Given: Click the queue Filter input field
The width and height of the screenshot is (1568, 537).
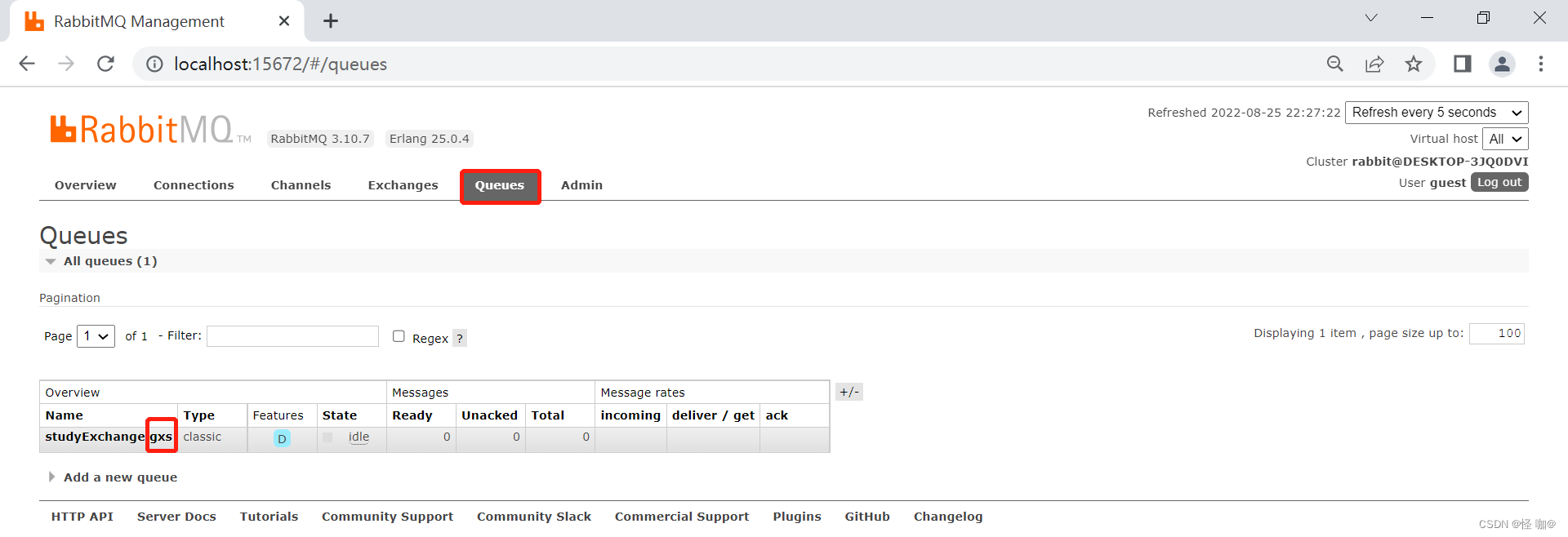Looking at the screenshot, I should 292,336.
